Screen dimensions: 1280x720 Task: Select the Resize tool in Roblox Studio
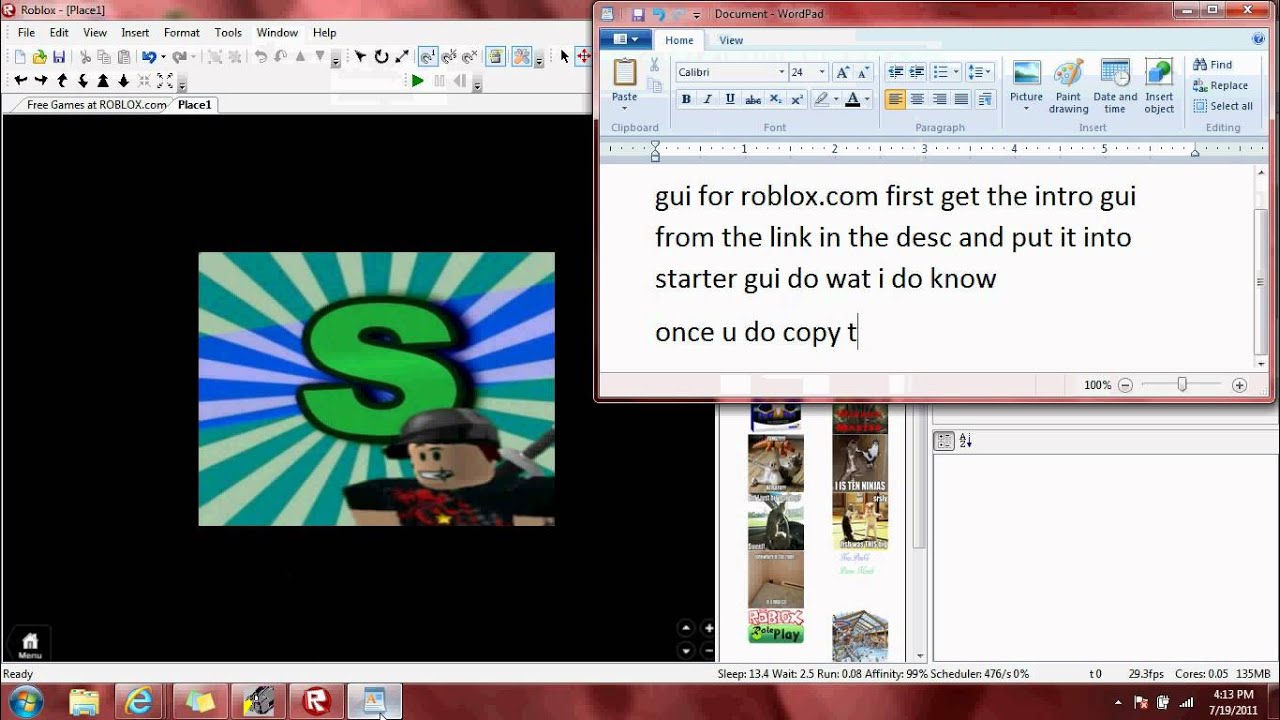coord(402,57)
